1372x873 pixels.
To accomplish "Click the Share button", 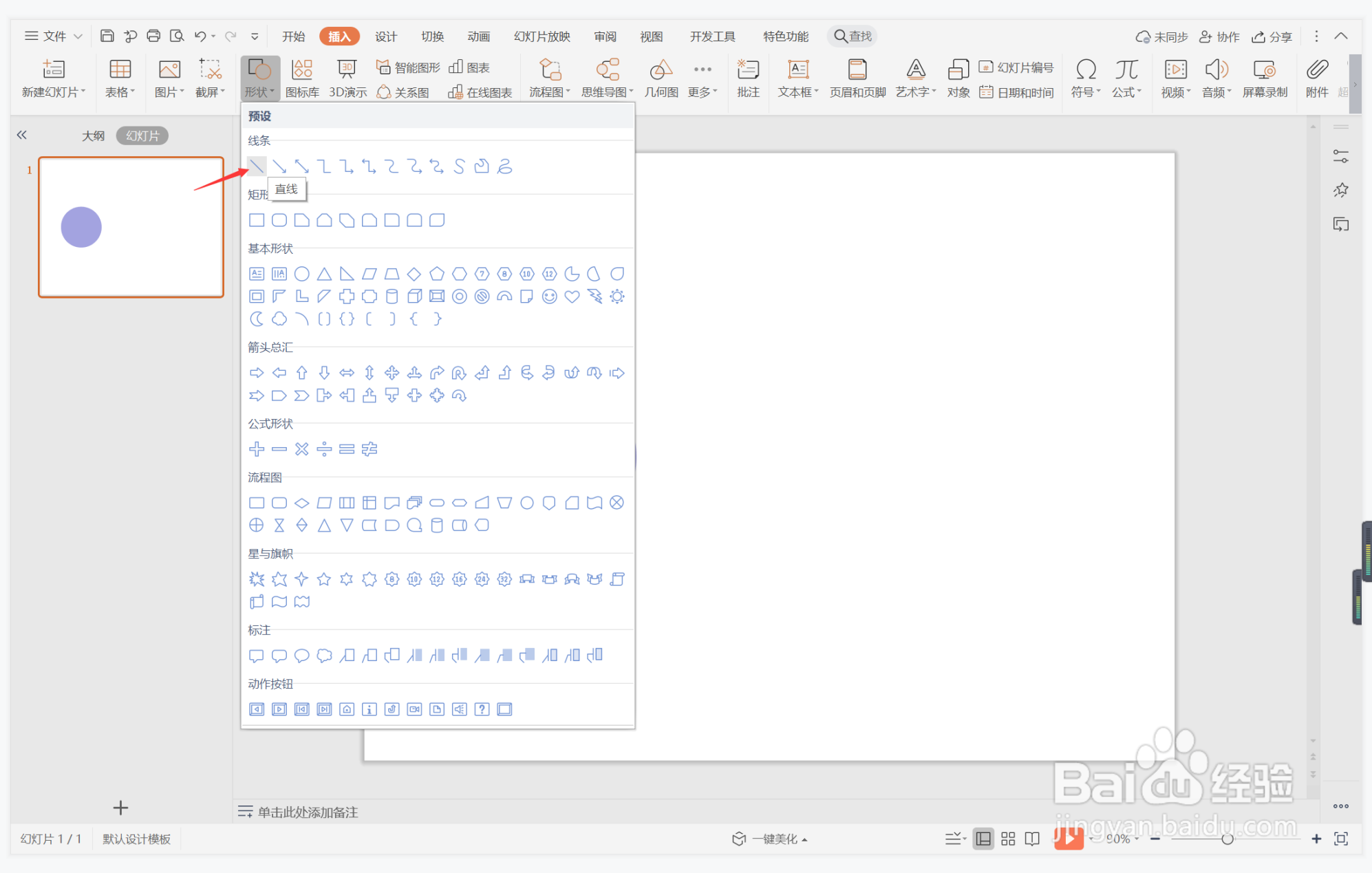I will (1272, 36).
